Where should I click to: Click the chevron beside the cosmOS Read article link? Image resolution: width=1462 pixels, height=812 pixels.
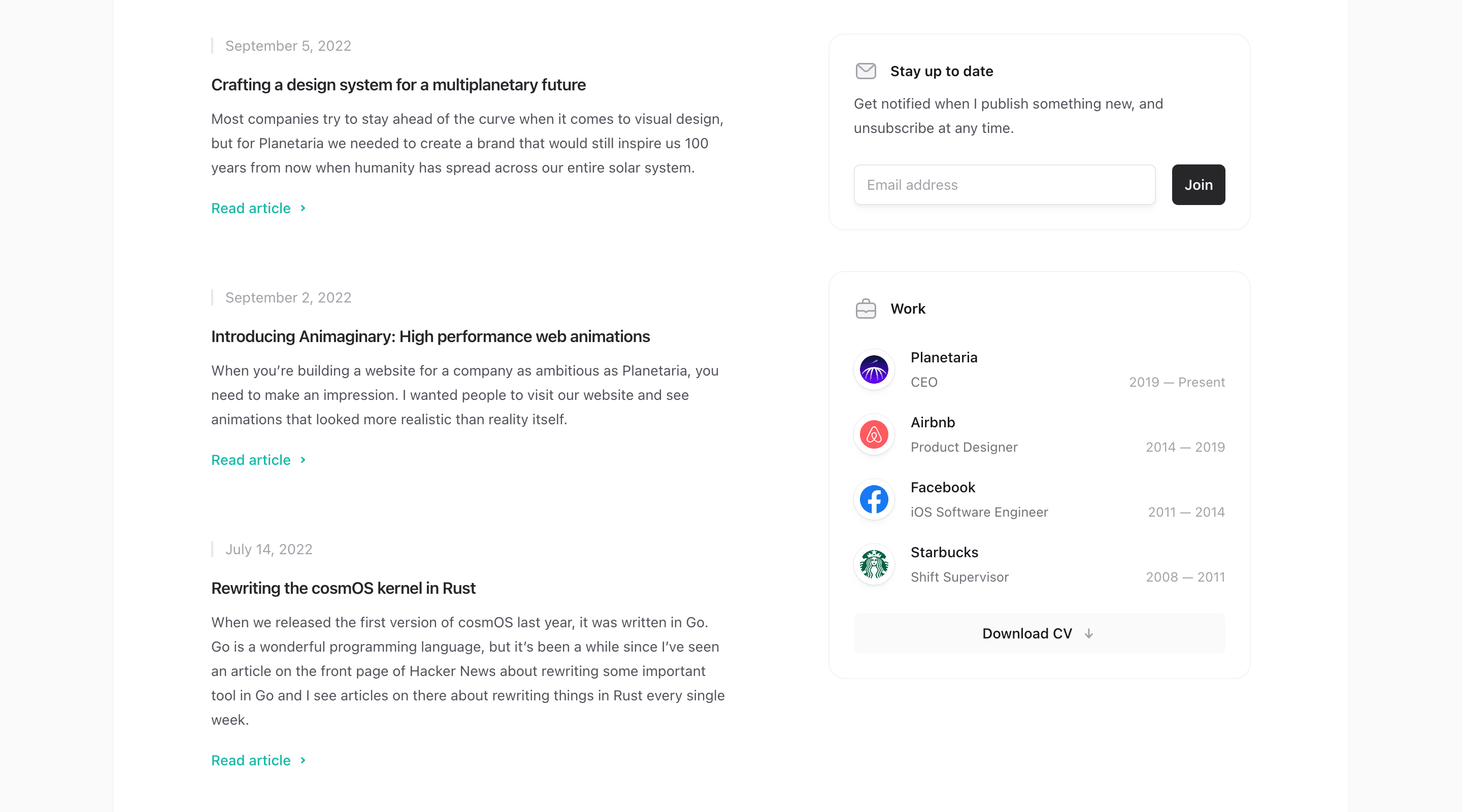coord(303,760)
